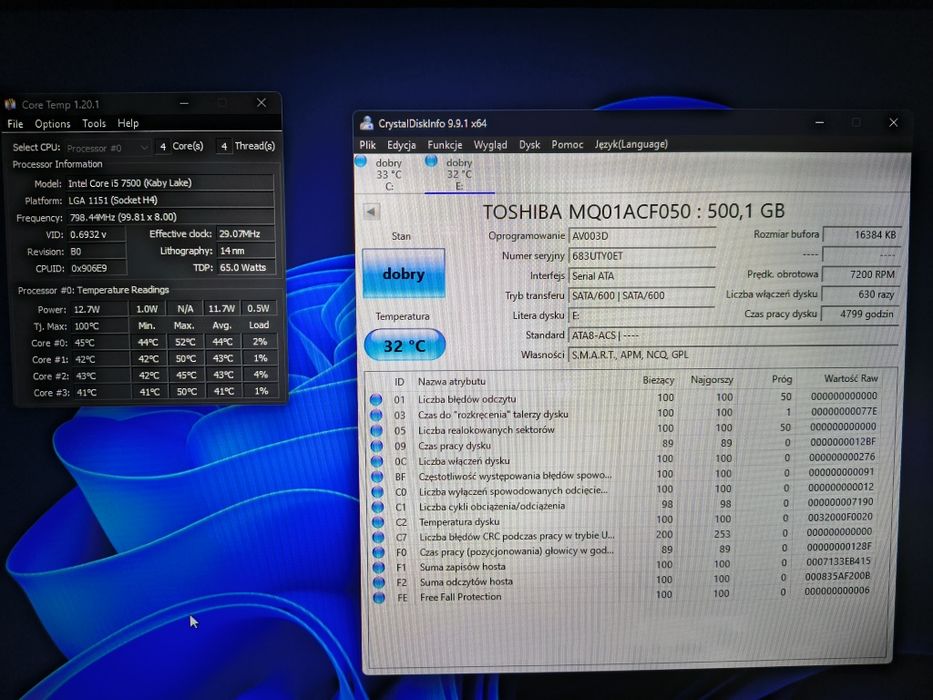Screen dimensions: 933x700
Task: Click the 32 °C temperature button
Action: point(404,345)
